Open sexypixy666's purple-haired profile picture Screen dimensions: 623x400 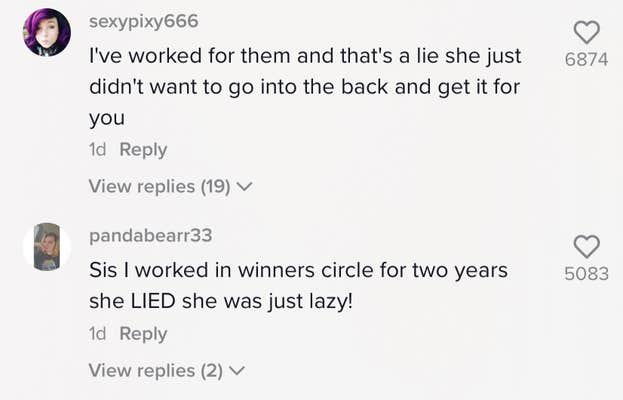coord(47,33)
